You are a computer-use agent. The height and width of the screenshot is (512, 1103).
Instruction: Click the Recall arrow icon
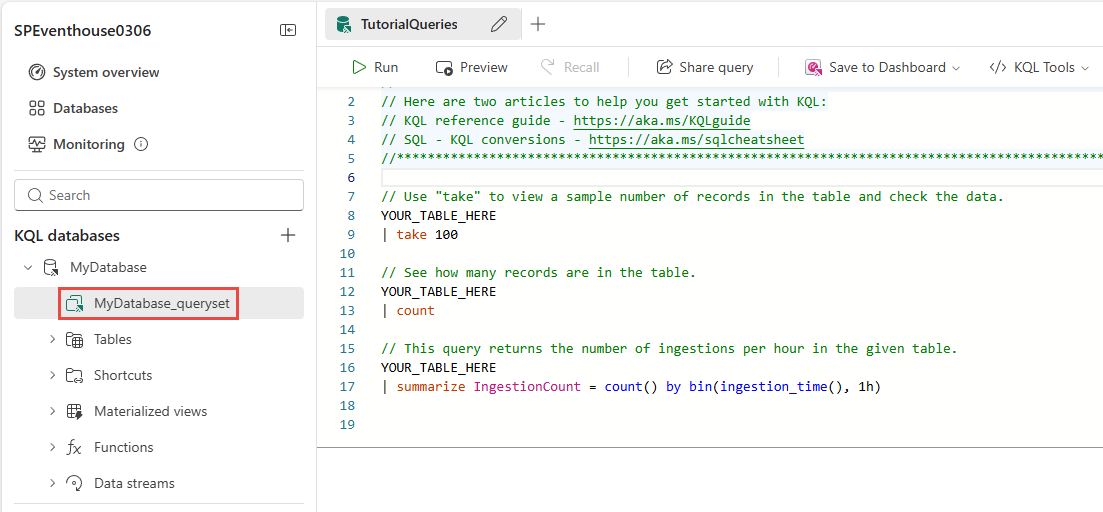click(x=548, y=67)
